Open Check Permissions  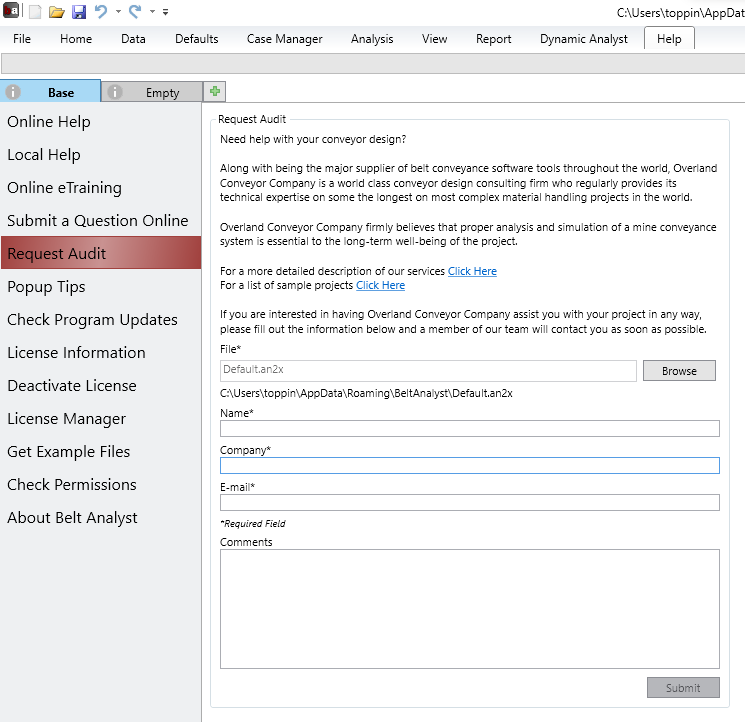click(101, 484)
